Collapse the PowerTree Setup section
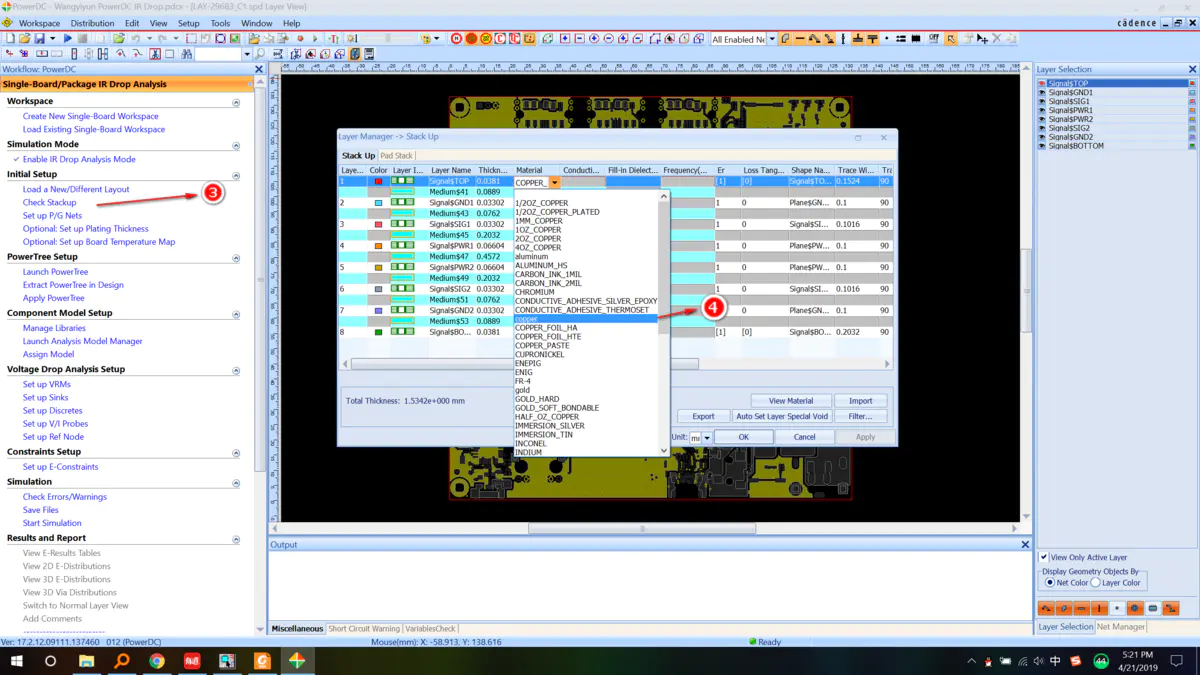 coord(236,258)
